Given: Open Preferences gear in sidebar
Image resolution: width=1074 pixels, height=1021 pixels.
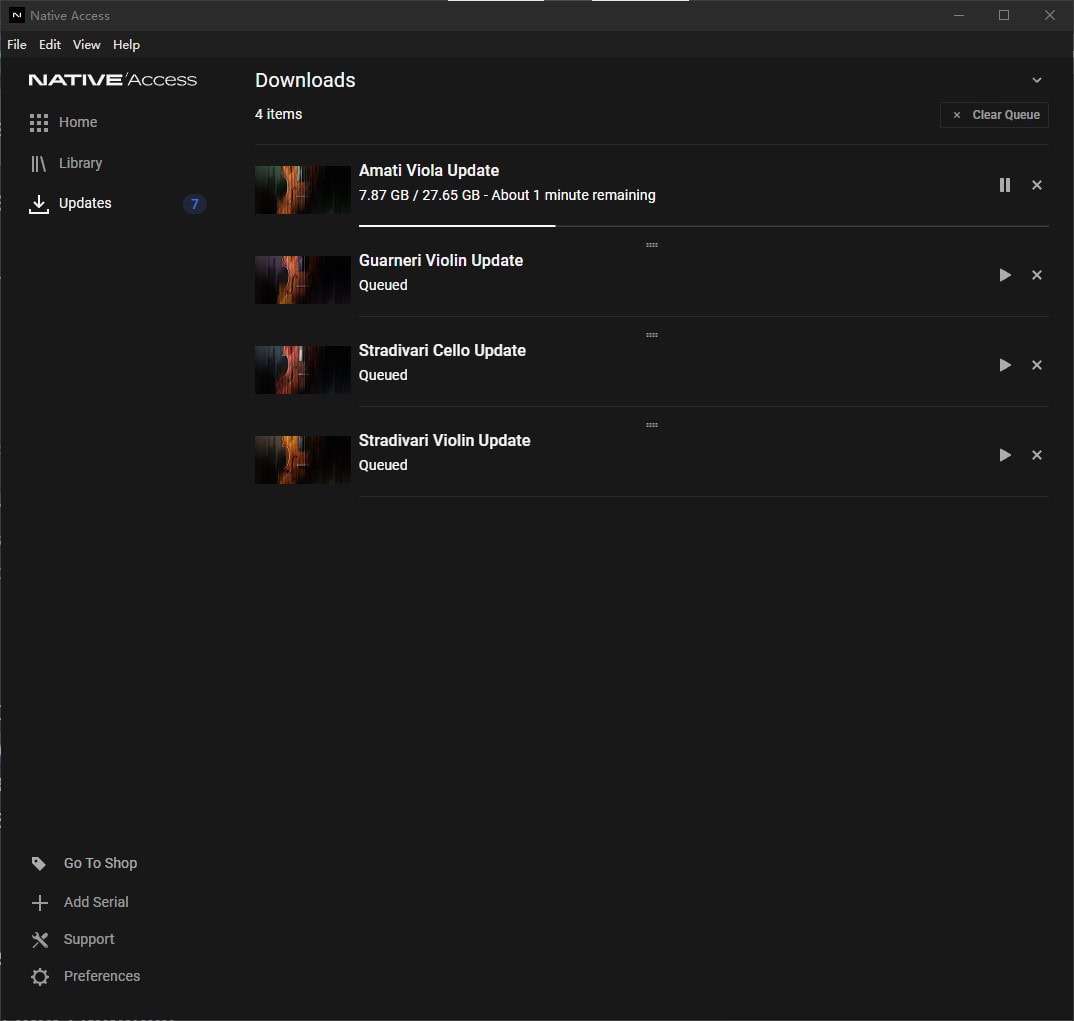Looking at the screenshot, I should tap(40, 977).
